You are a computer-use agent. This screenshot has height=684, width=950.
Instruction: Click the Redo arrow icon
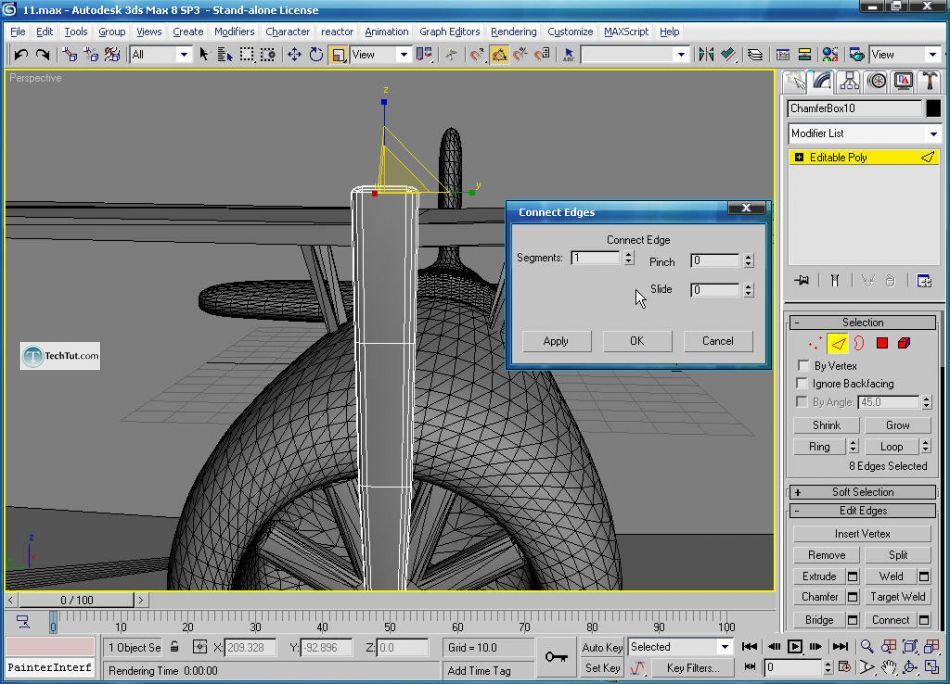[42, 55]
